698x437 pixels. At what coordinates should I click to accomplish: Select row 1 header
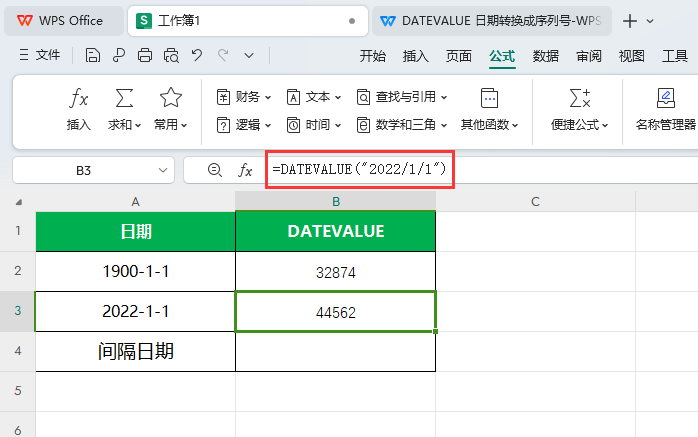[18, 231]
